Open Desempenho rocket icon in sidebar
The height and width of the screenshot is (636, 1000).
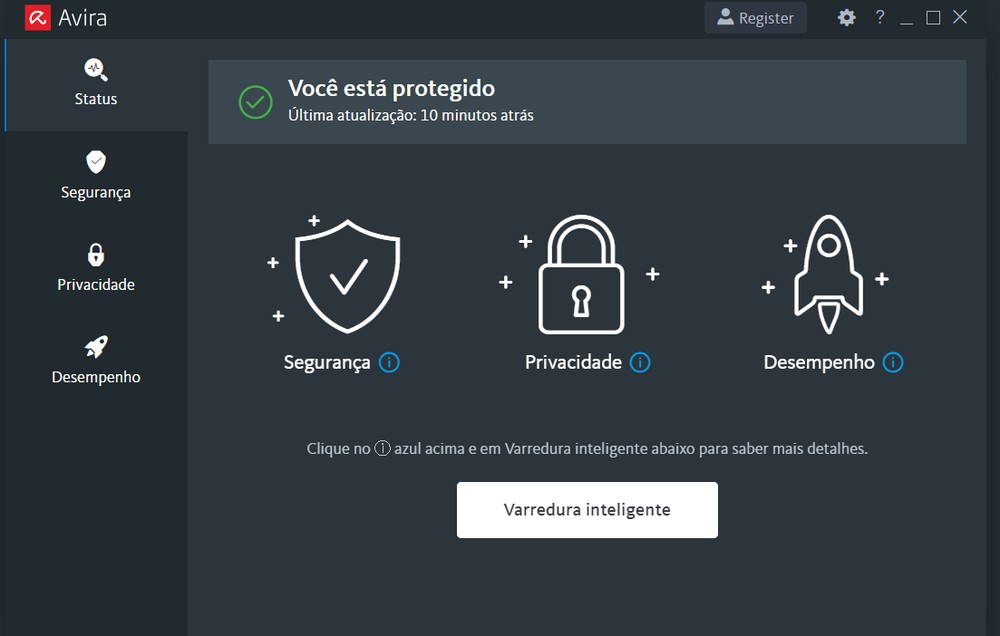[x=95, y=347]
